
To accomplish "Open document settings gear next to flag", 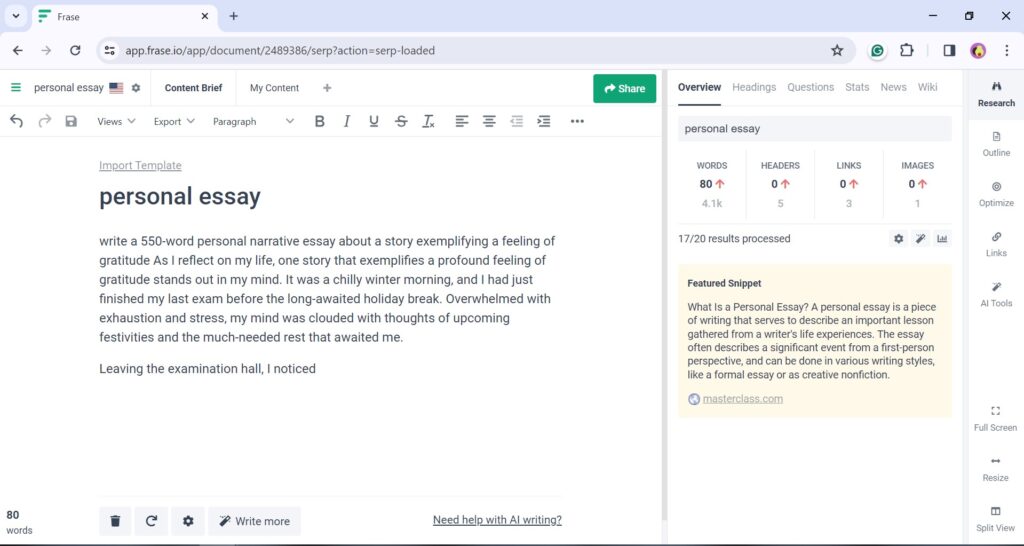I will [x=136, y=88].
